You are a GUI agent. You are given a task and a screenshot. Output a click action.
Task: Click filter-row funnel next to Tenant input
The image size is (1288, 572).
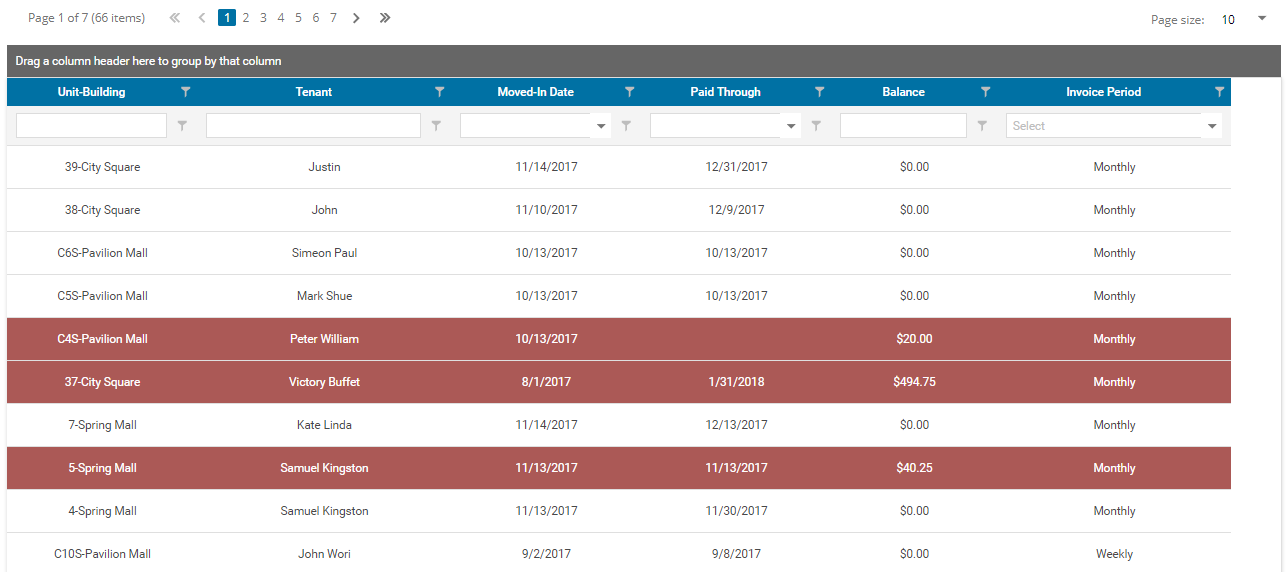[436, 126]
